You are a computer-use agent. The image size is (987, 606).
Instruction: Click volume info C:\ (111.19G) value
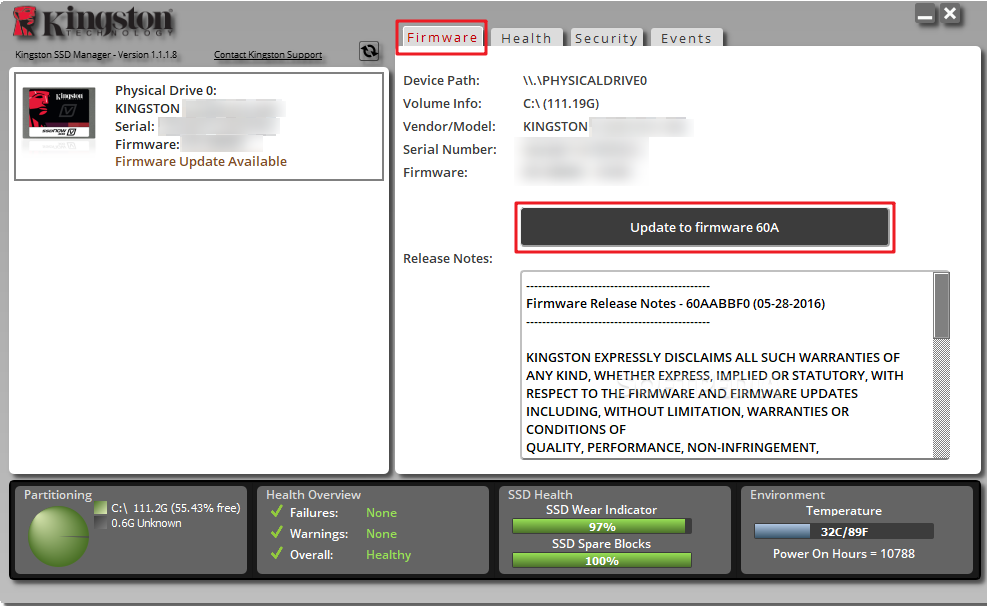[561, 103]
